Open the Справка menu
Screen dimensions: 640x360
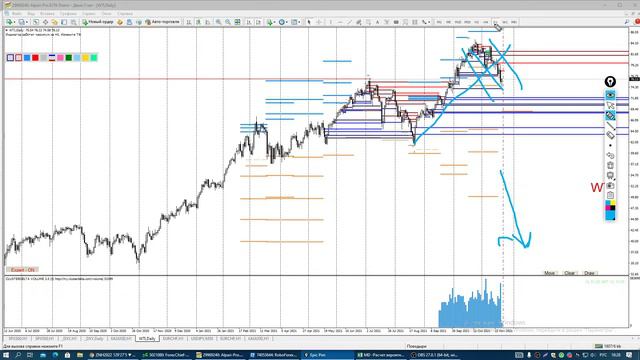tap(125, 13)
